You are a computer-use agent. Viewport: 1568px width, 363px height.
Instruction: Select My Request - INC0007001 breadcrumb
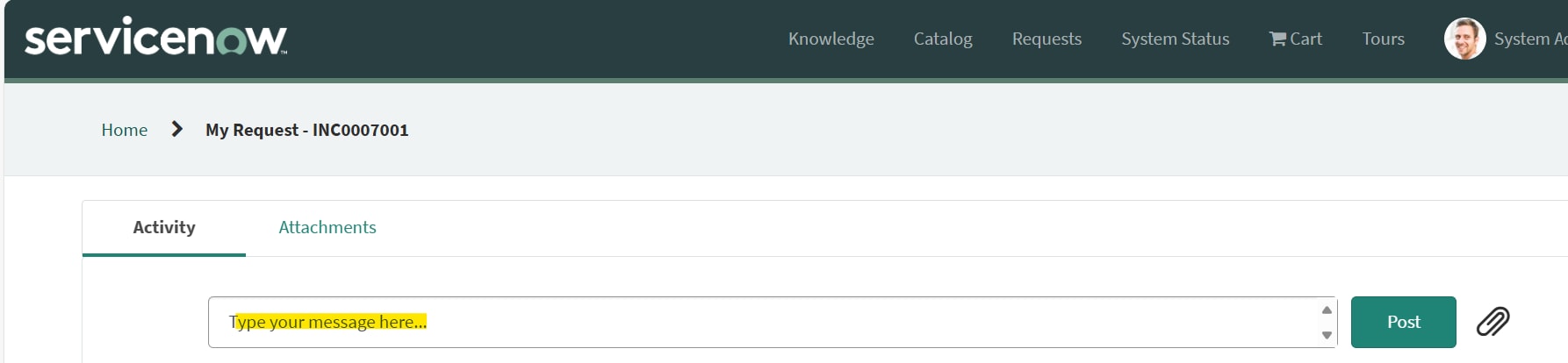306,130
